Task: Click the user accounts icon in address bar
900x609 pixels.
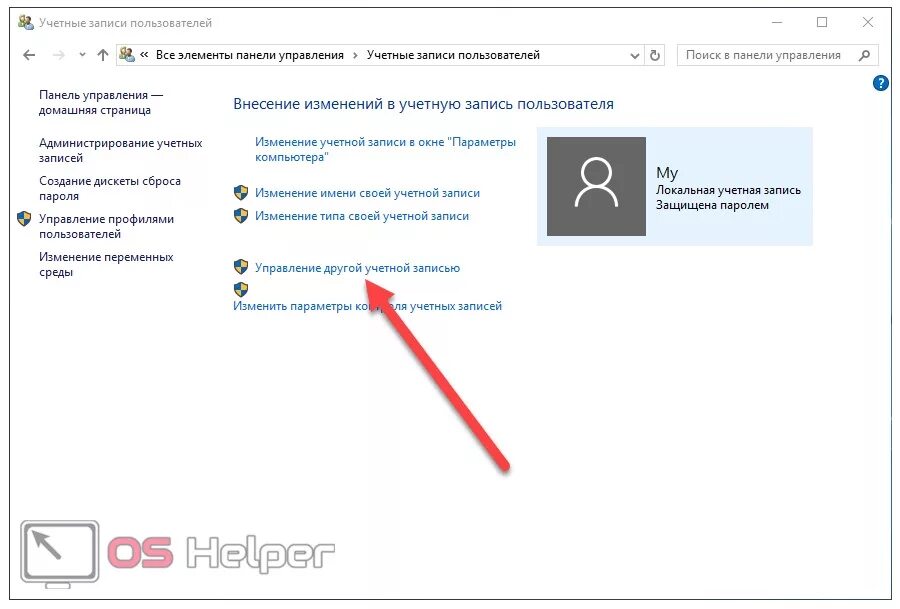Action: click(126, 55)
